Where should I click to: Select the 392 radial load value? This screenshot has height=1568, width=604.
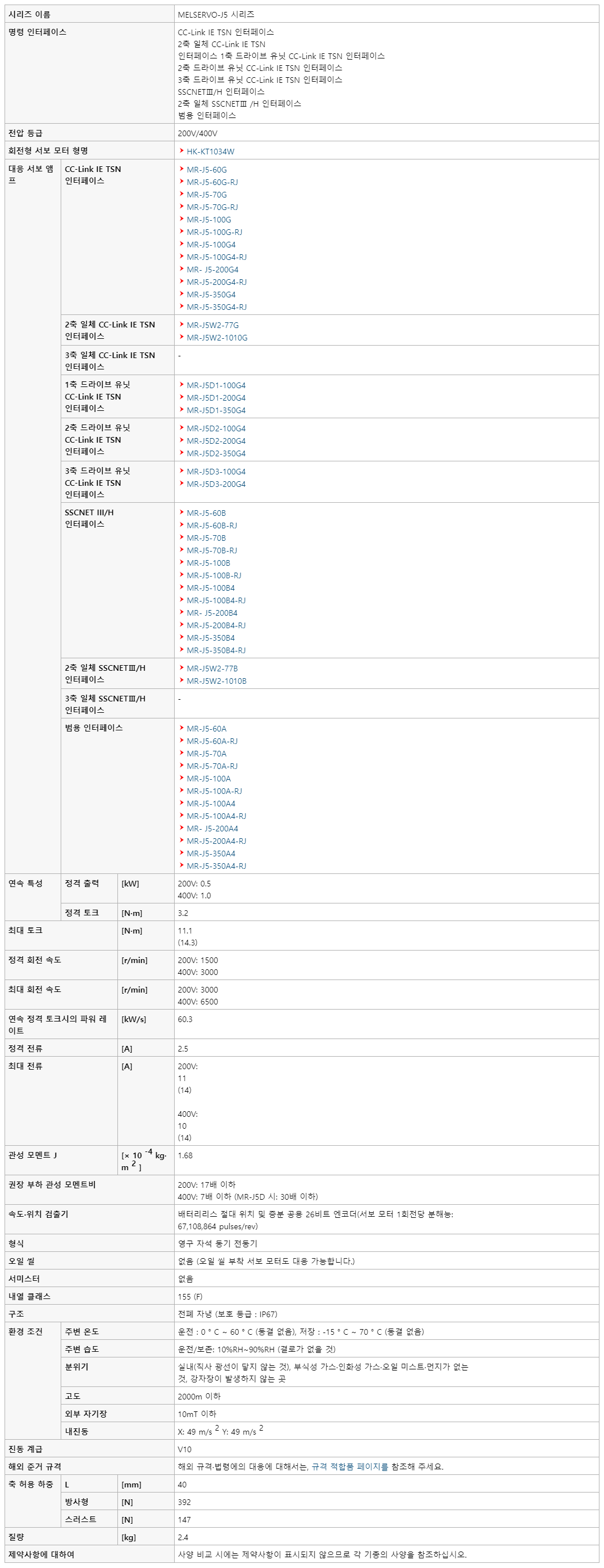(184, 1502)
